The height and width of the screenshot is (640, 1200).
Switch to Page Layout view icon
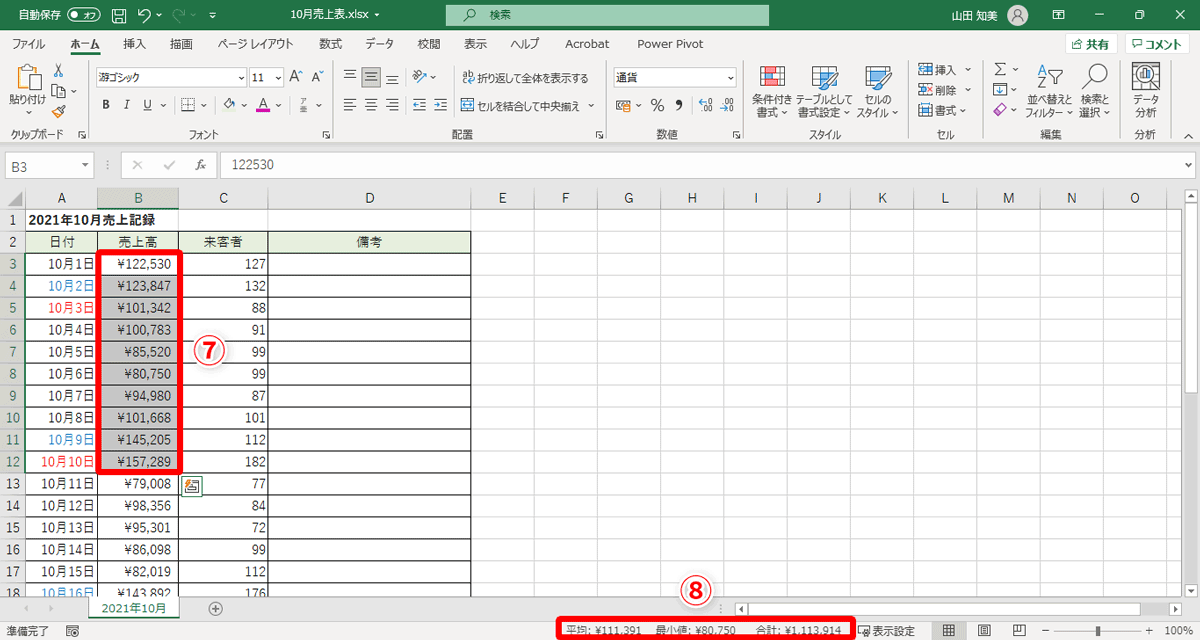click(x=984, y=631)
